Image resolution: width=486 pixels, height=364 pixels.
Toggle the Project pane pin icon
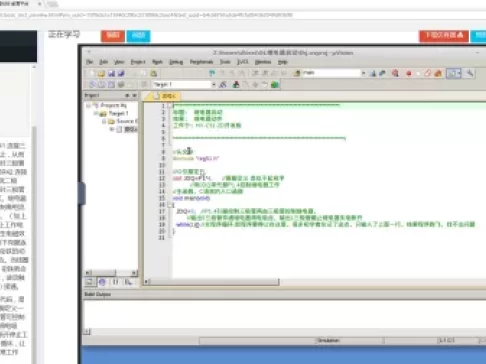click(x=127, y=96)
